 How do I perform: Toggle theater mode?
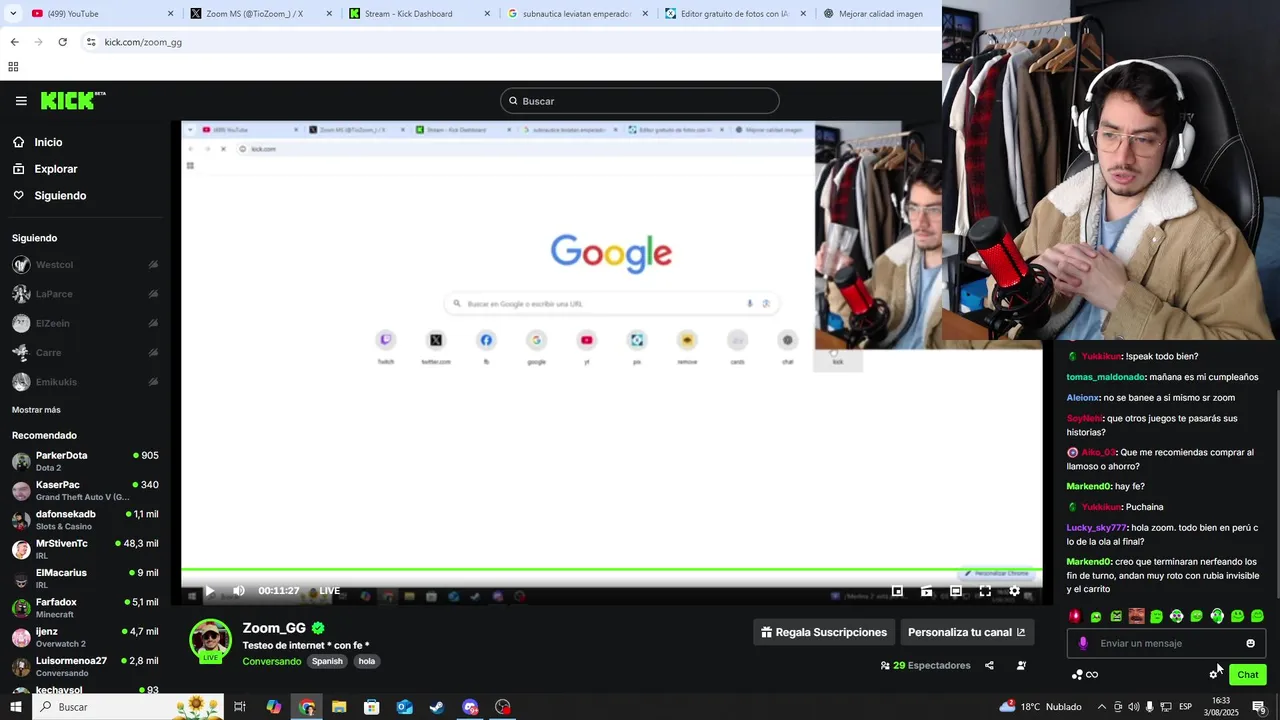point(956,591)
